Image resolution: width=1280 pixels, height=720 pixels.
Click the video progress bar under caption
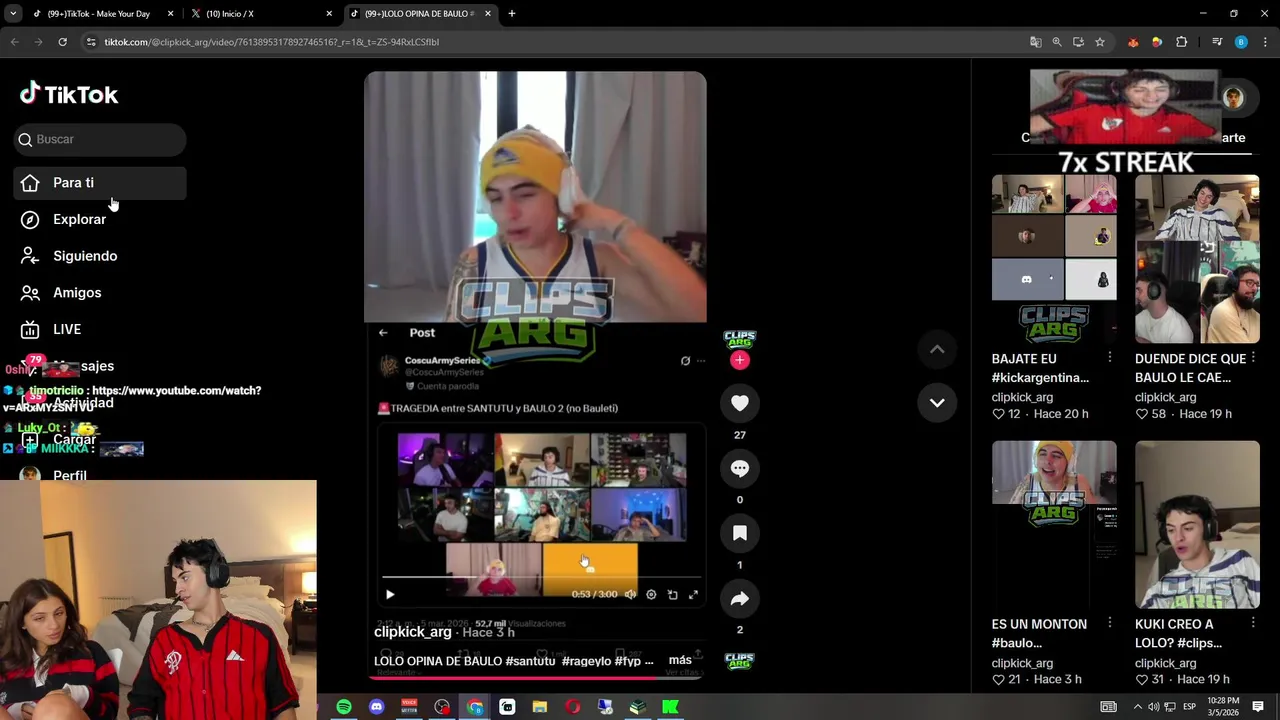535,677
